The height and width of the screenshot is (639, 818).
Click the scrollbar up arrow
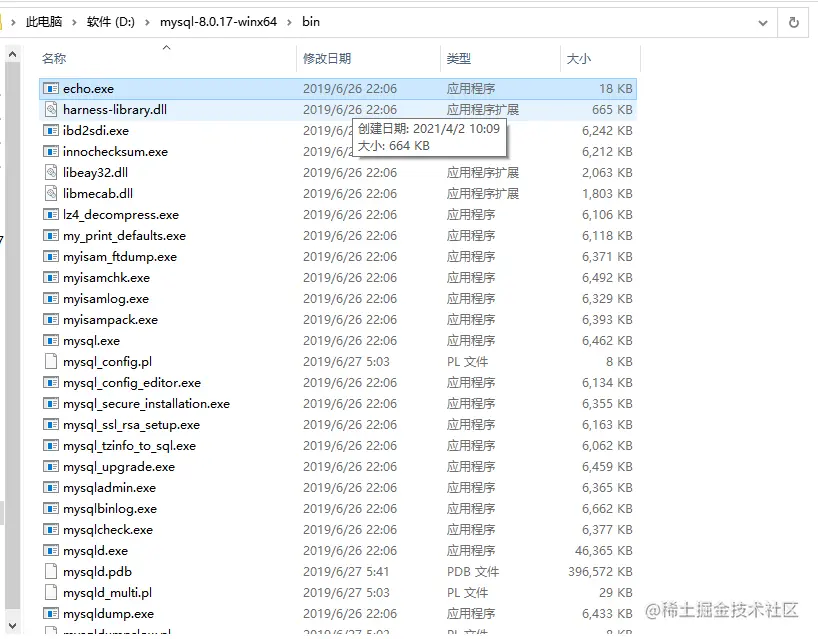click(x=13, y=54)
